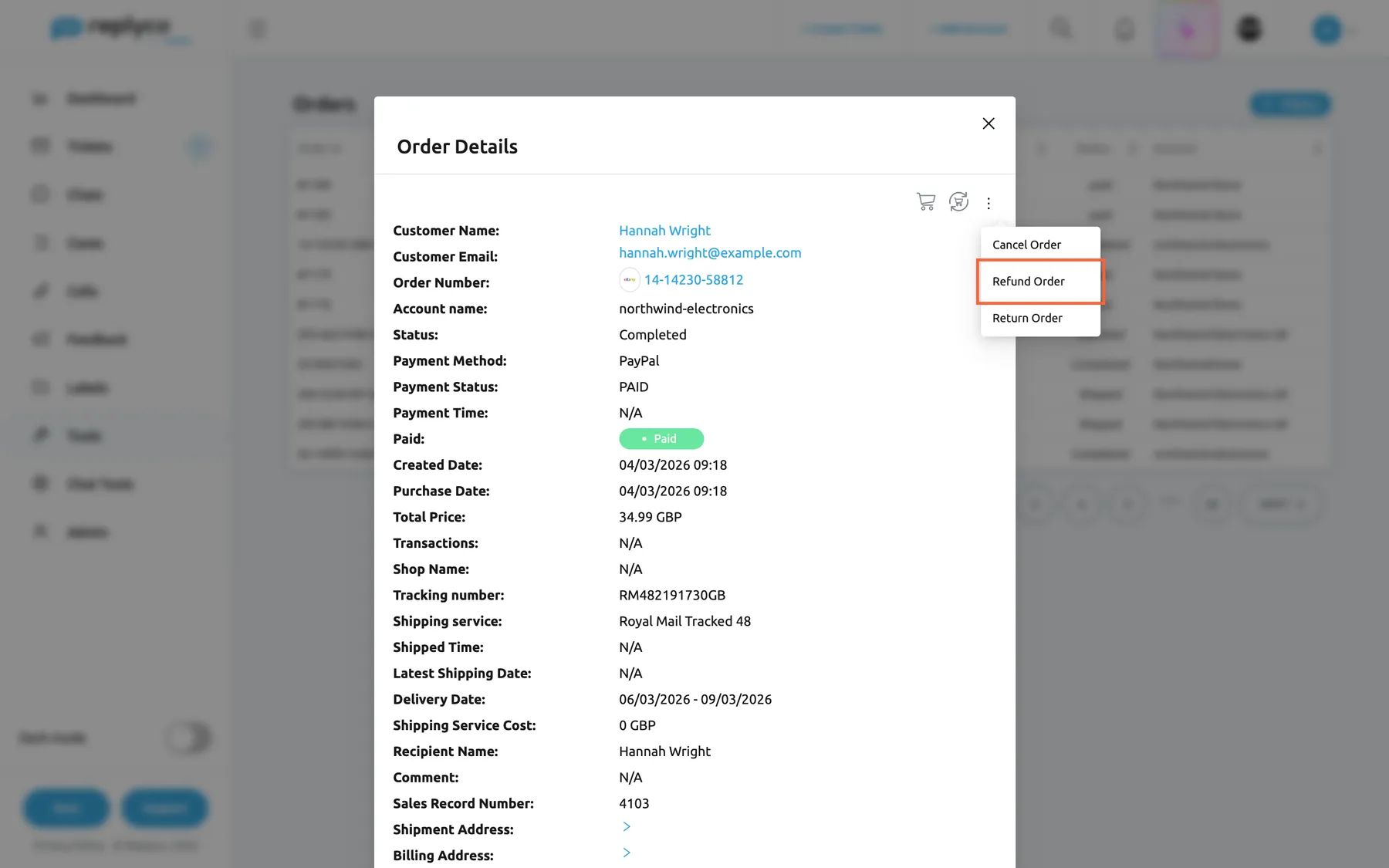Image resolution: width=1389 pixels, height=868 pixels.
Task: Open the Hannah Wright customer link
Action: pyautogui.click(x=664, y=231)
